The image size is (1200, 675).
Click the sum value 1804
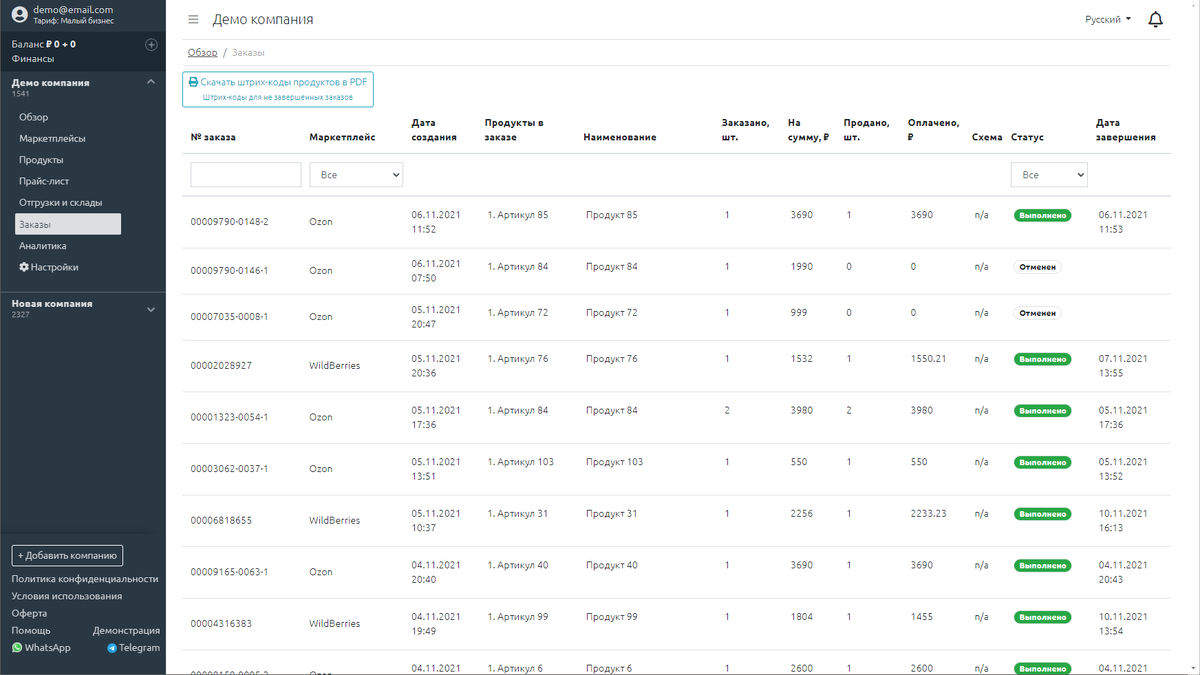click(x=801, y=617)
